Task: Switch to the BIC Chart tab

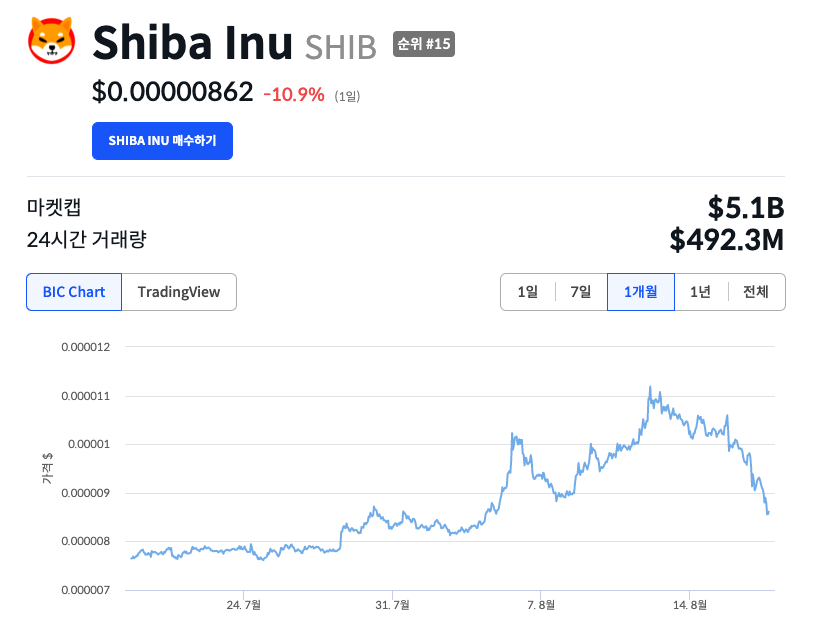Action: point(74,292)
